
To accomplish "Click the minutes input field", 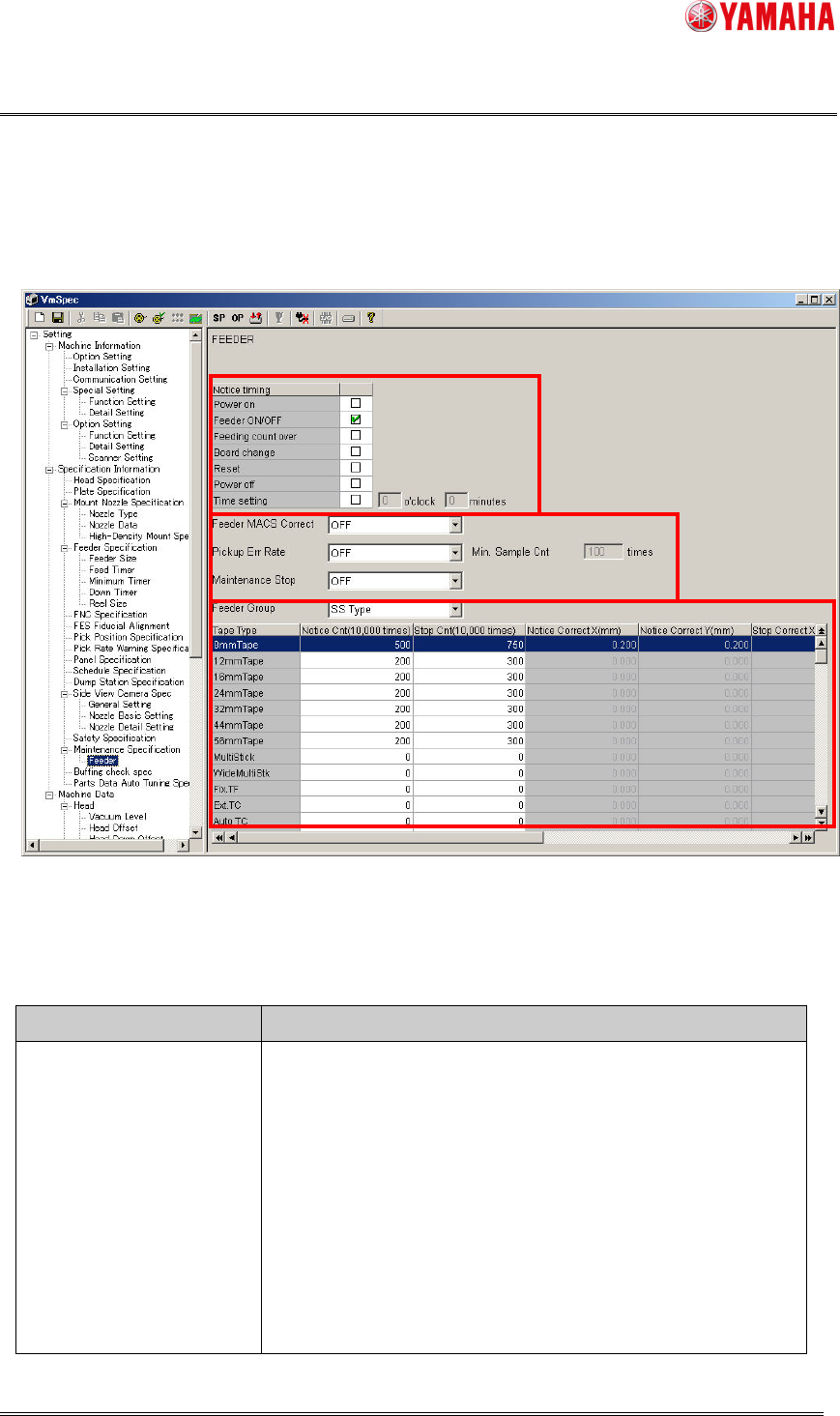I will pos(456,501).
